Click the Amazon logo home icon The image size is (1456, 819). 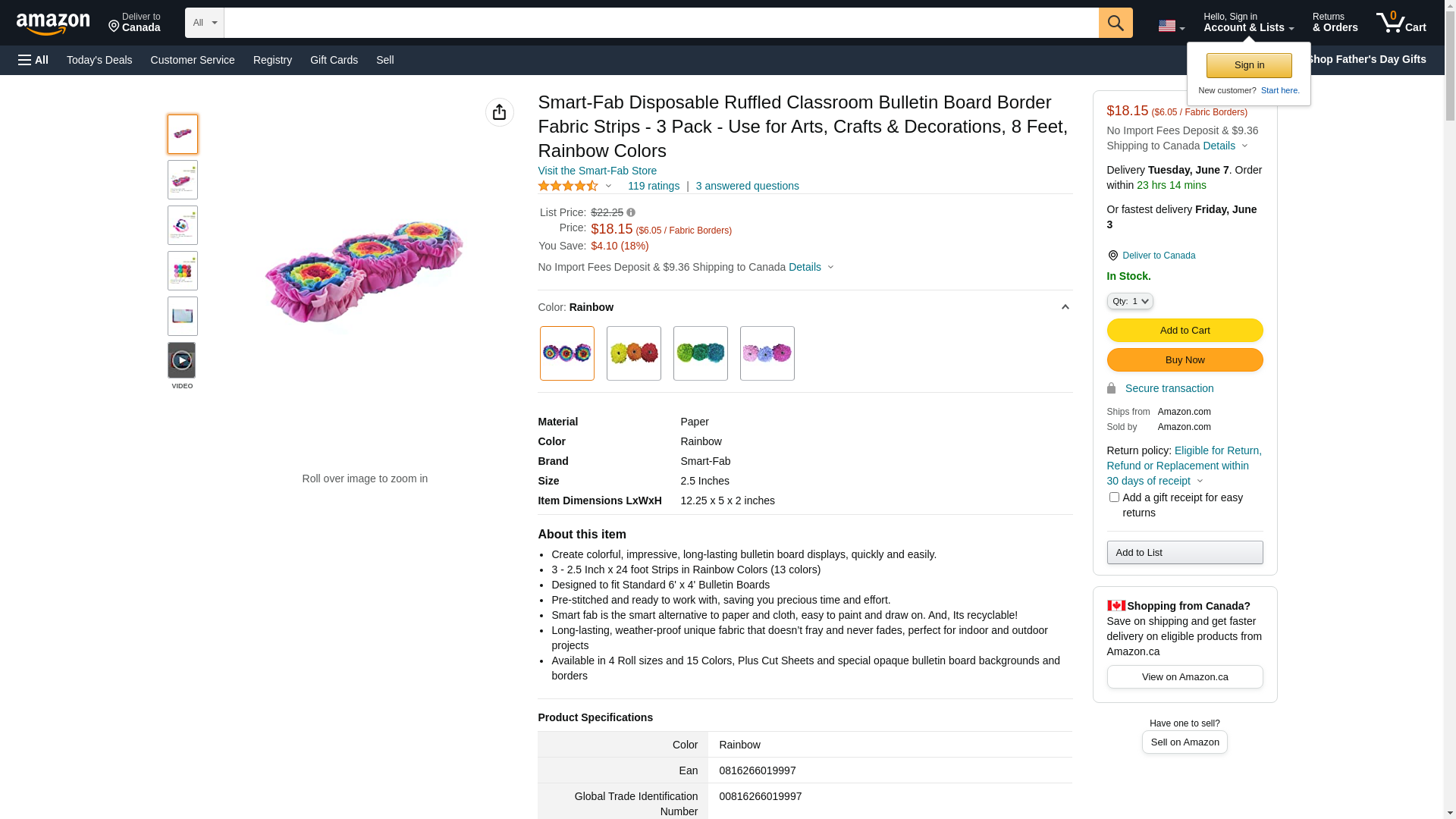[53, 24]
